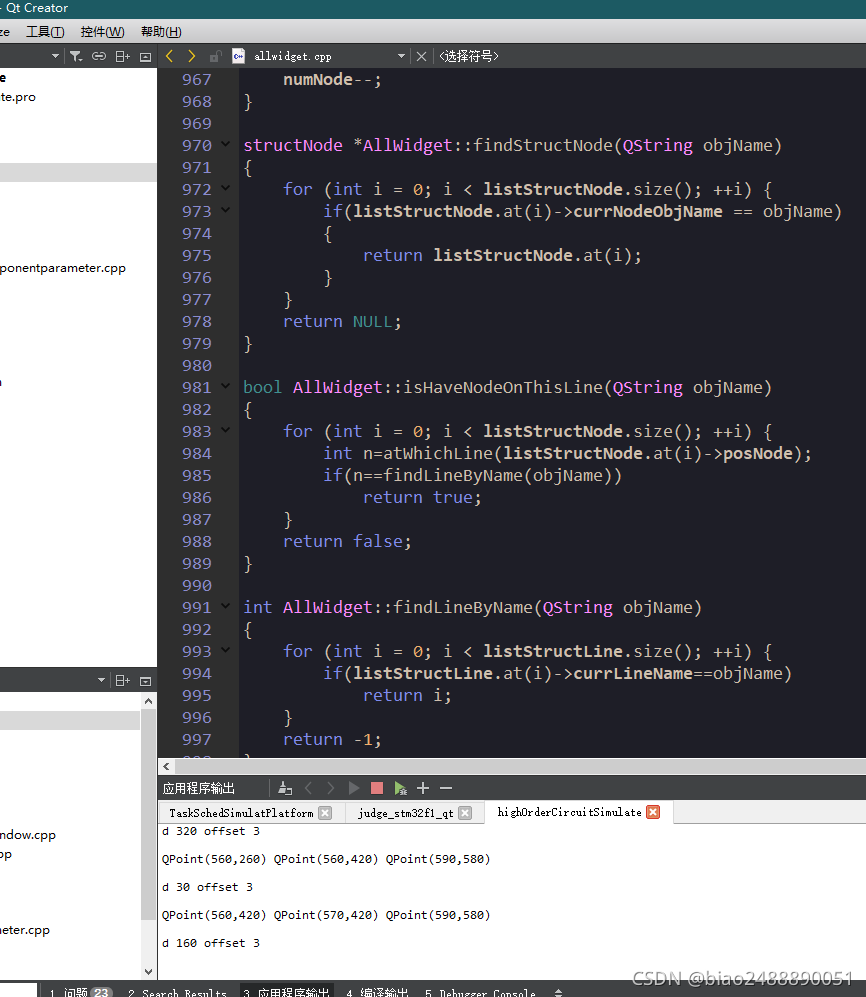The image size is (866, 997).
Task: Attach debugger to running application icon
Action: pos(401,788)
